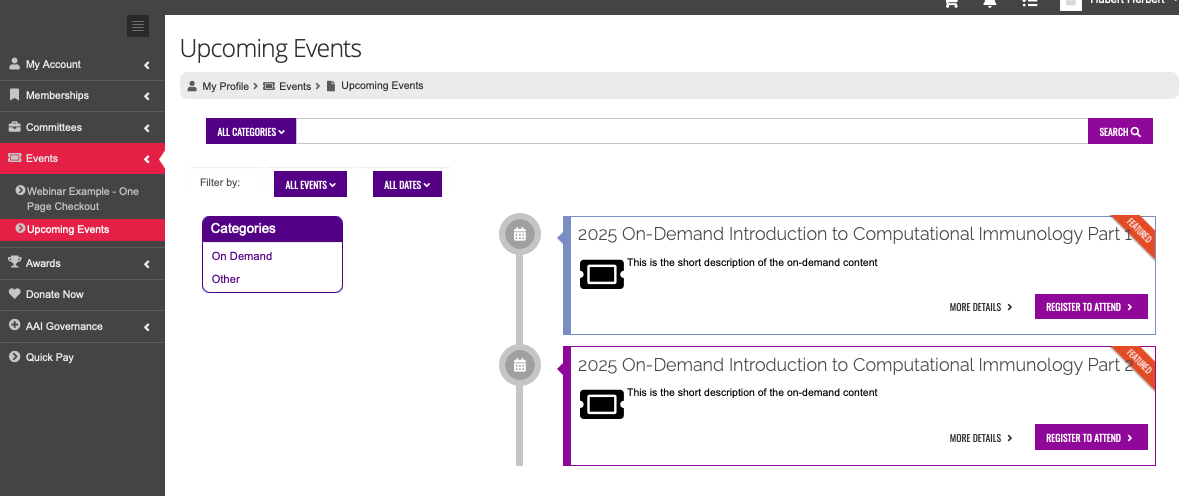Click the task list icon in header
The height and width of the screenshot is (496, 1179).
pos(1029,3)
